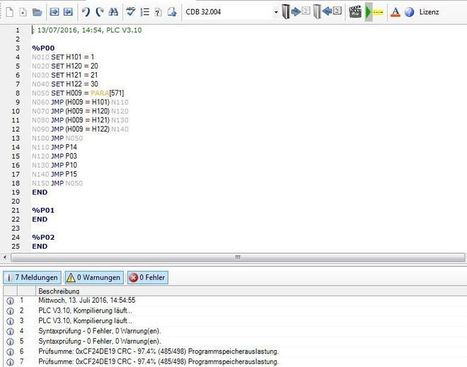Click line 'JMP (H009 = H120) N120'
The height and width of the screenshot is (367, 467).
click(x=80, y=111)
